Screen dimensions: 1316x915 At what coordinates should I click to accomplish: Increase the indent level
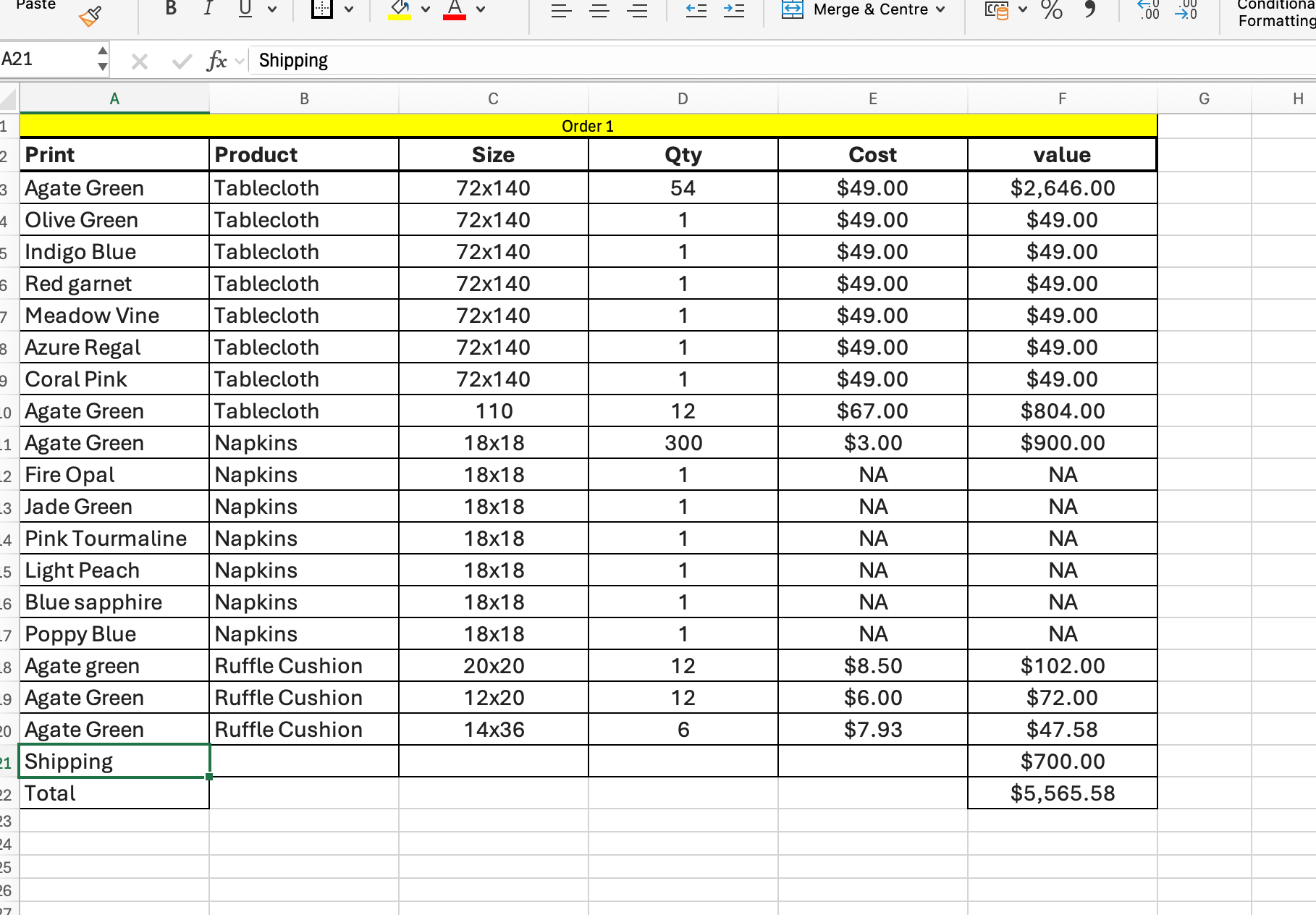coord(734,10)
